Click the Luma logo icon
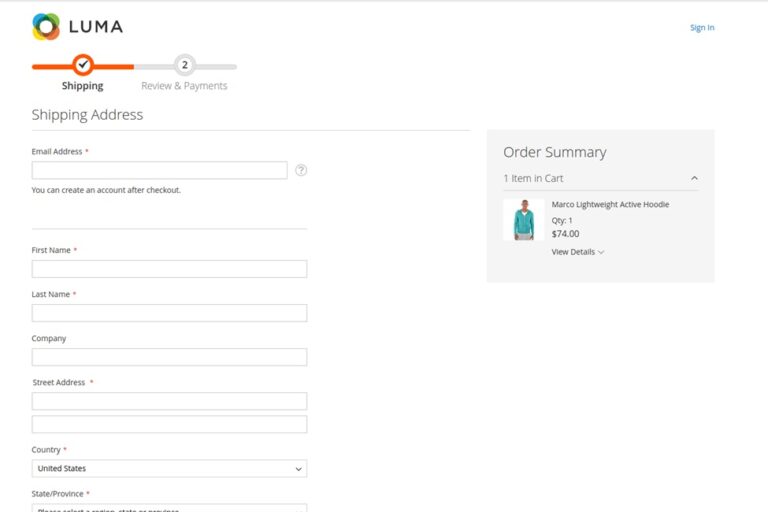Image resolution: width=768 pixels, height=512 pixels. click(46, 27)
